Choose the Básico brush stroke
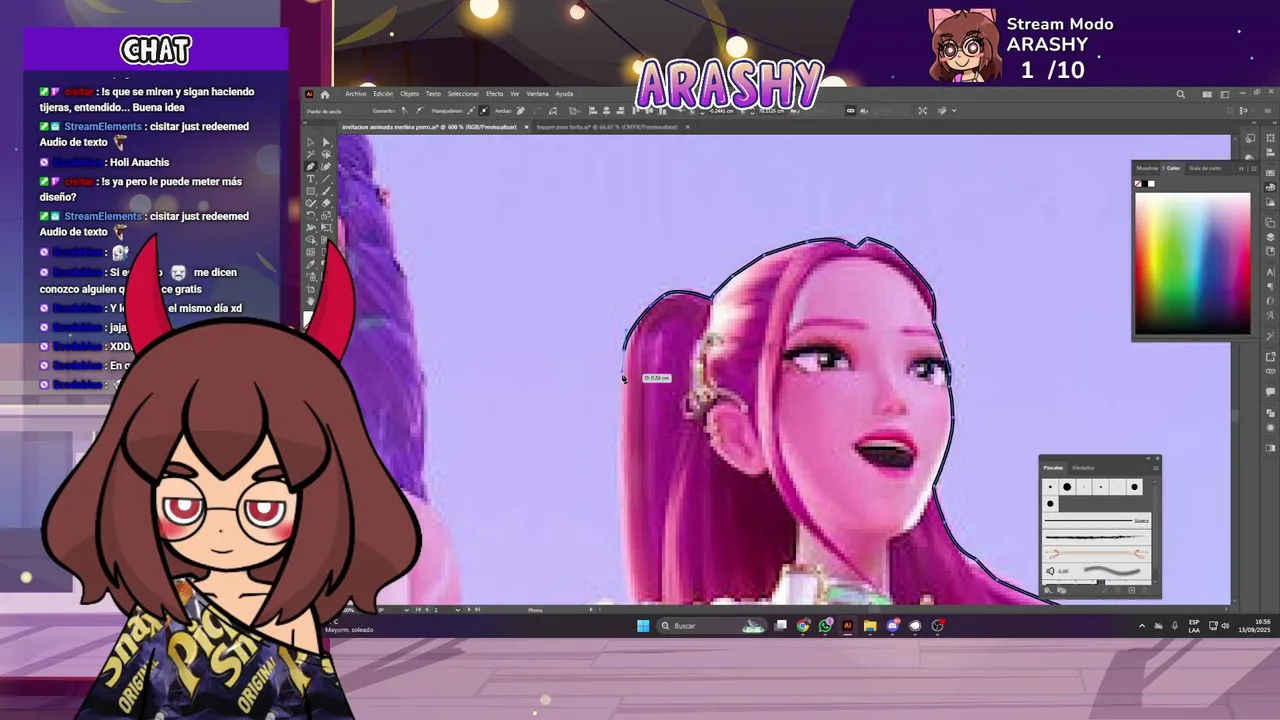 tap(1097, 521)
